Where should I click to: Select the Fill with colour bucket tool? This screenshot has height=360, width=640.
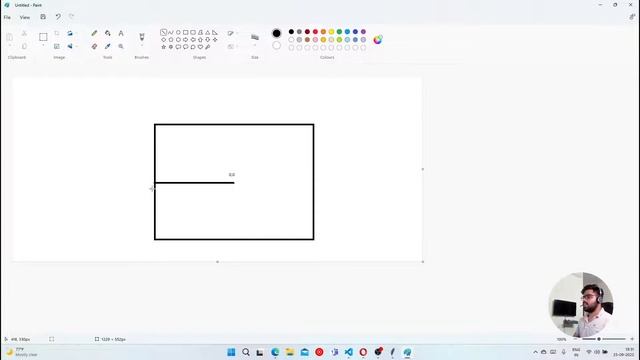(108, 33)
